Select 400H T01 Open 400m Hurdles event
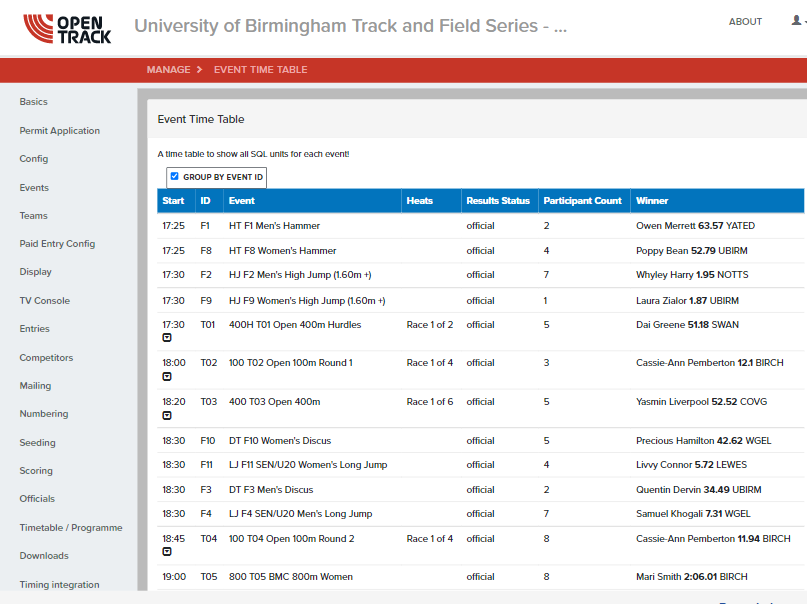This screenshot has width=807, height=604. 295,325
